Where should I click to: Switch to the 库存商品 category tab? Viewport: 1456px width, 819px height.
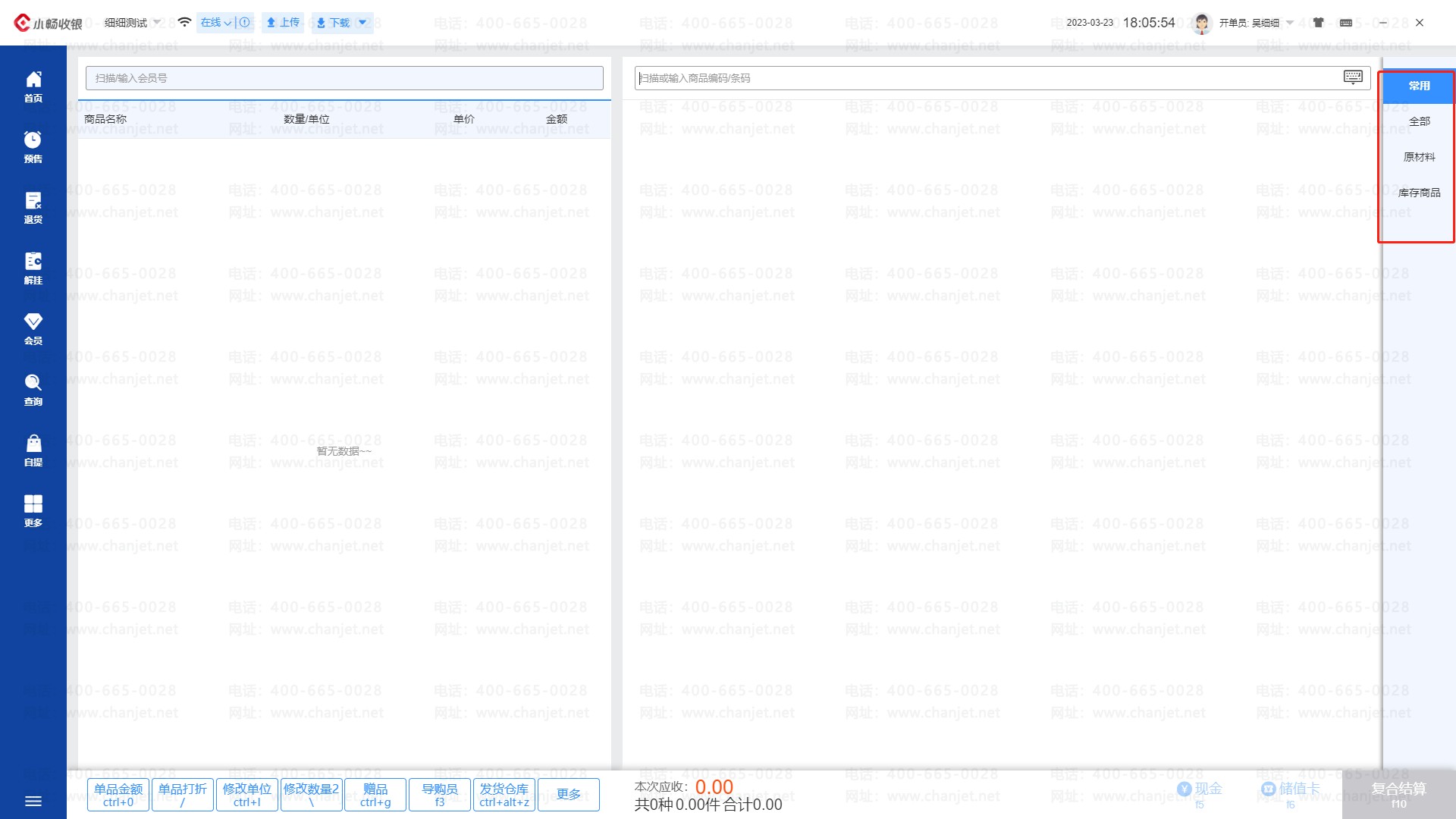(1419, 193)
